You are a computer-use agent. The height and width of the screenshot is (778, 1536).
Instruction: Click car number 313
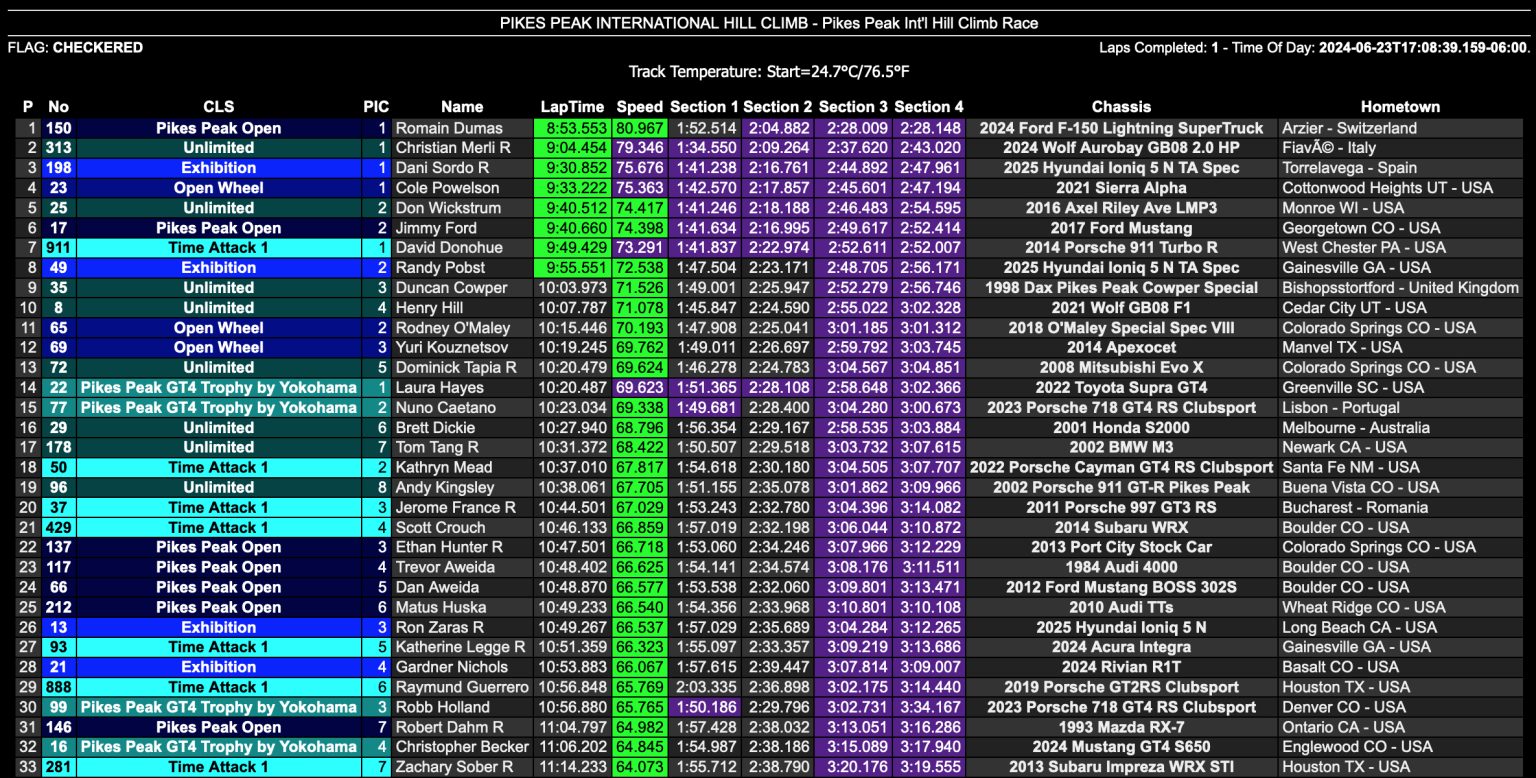[x=59, y=148]
